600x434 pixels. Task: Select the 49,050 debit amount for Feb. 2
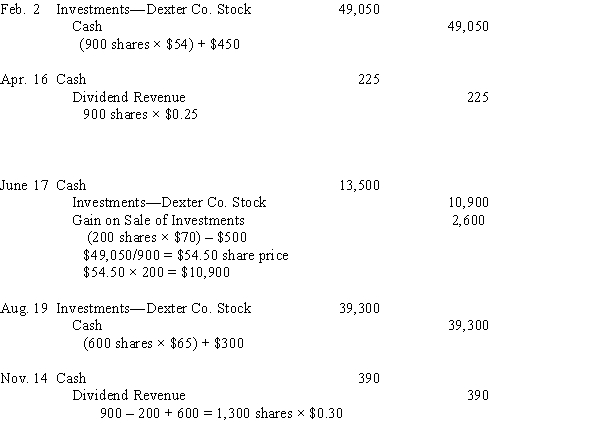click(x=359, y=10)
